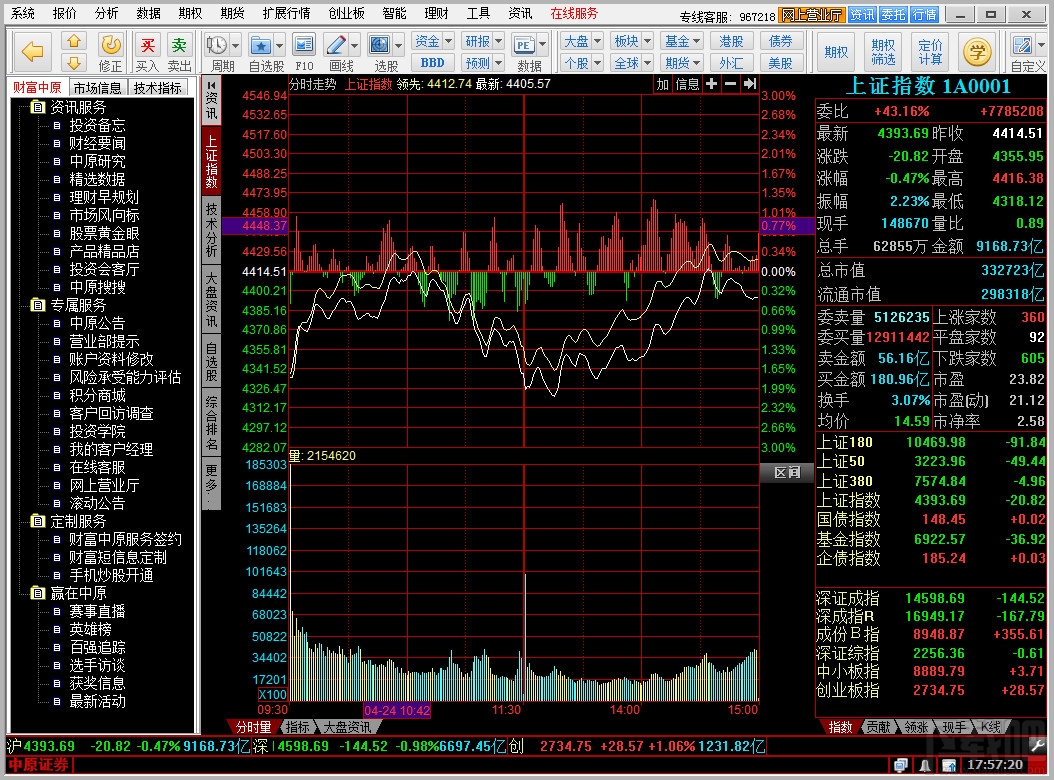This screenshot has height=780, width=1054.
Task: Click the down arrow page icon
Action: (x=74, y=63)
